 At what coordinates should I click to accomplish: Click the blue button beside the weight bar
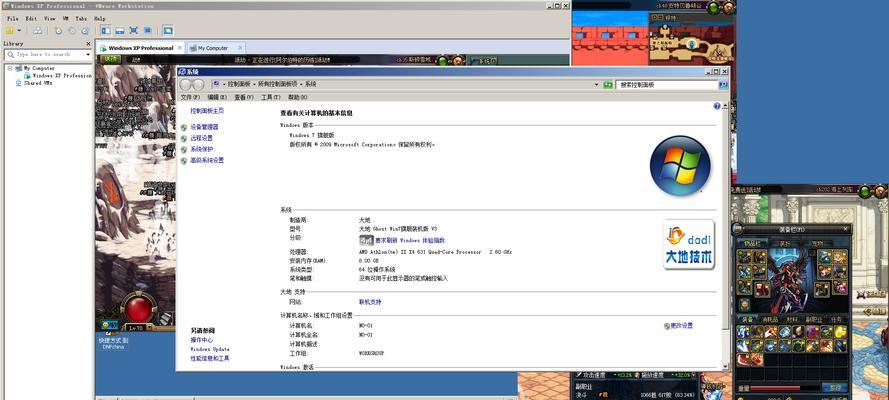coord(835,388)
